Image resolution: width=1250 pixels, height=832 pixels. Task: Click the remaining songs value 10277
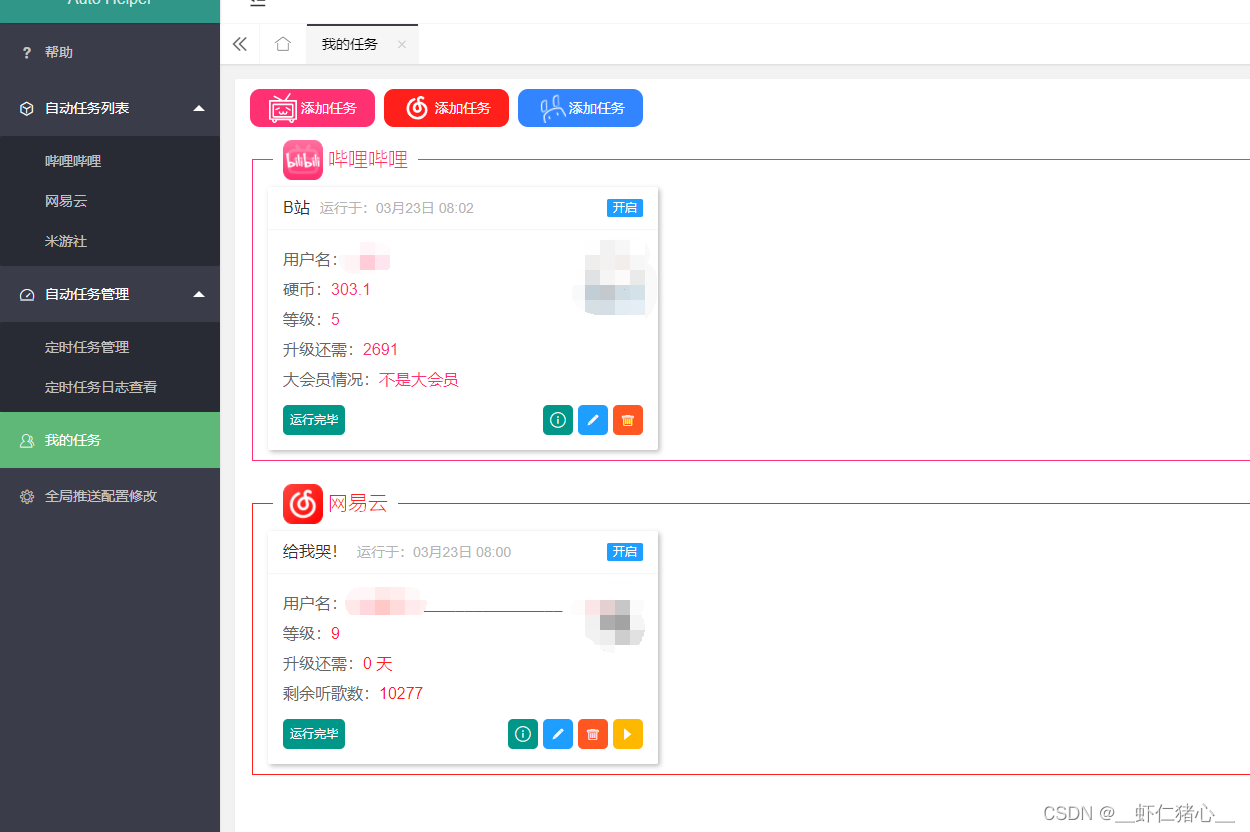point(401,694)
